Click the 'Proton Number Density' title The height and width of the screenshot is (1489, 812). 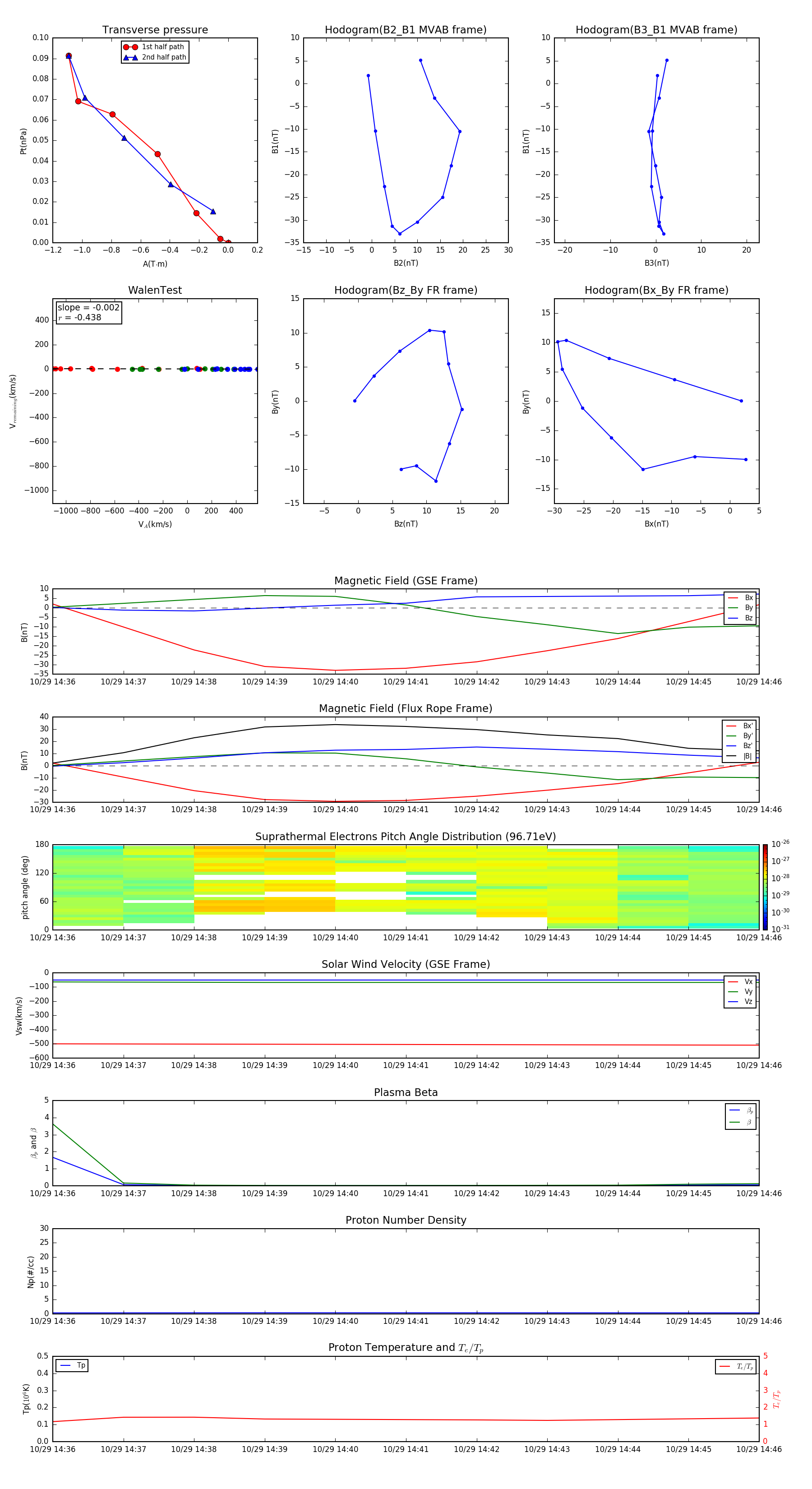tap(406, 1220)
